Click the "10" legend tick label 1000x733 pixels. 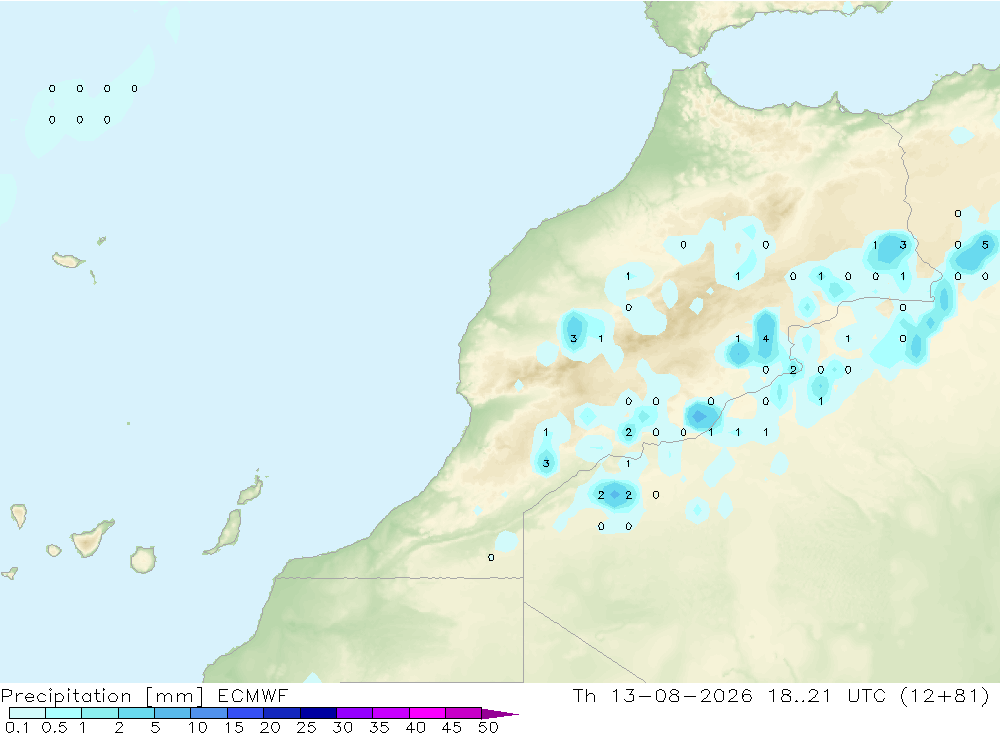pyautogui.click(x=198, y=727)
